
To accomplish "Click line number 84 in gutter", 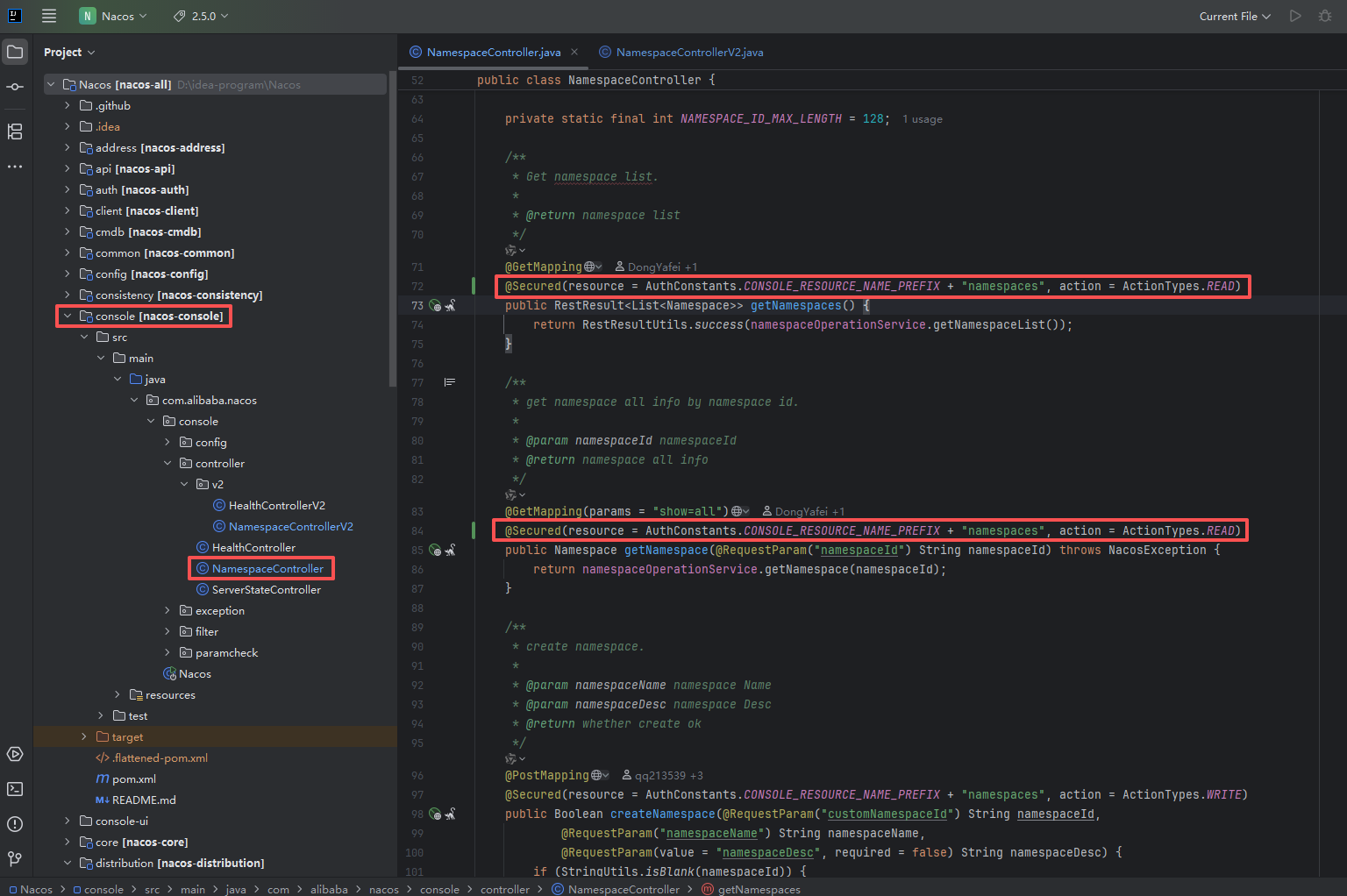I will coord(417,531).
